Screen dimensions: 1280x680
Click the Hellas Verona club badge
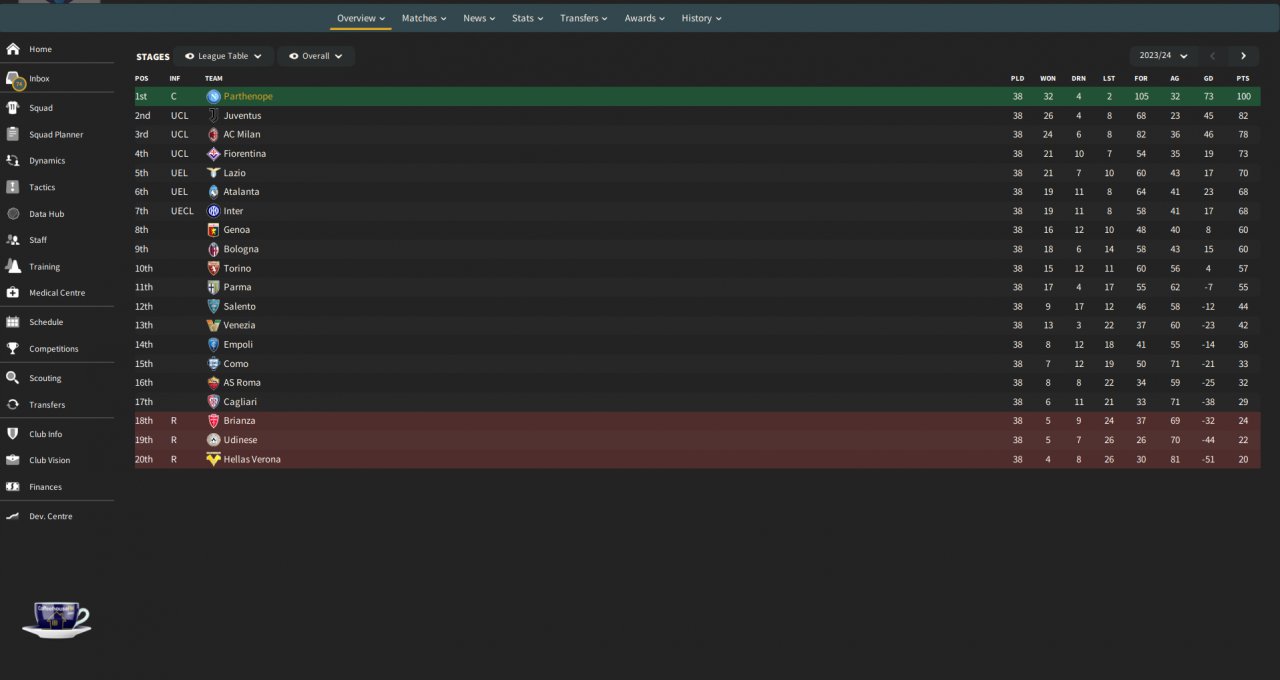213,459
